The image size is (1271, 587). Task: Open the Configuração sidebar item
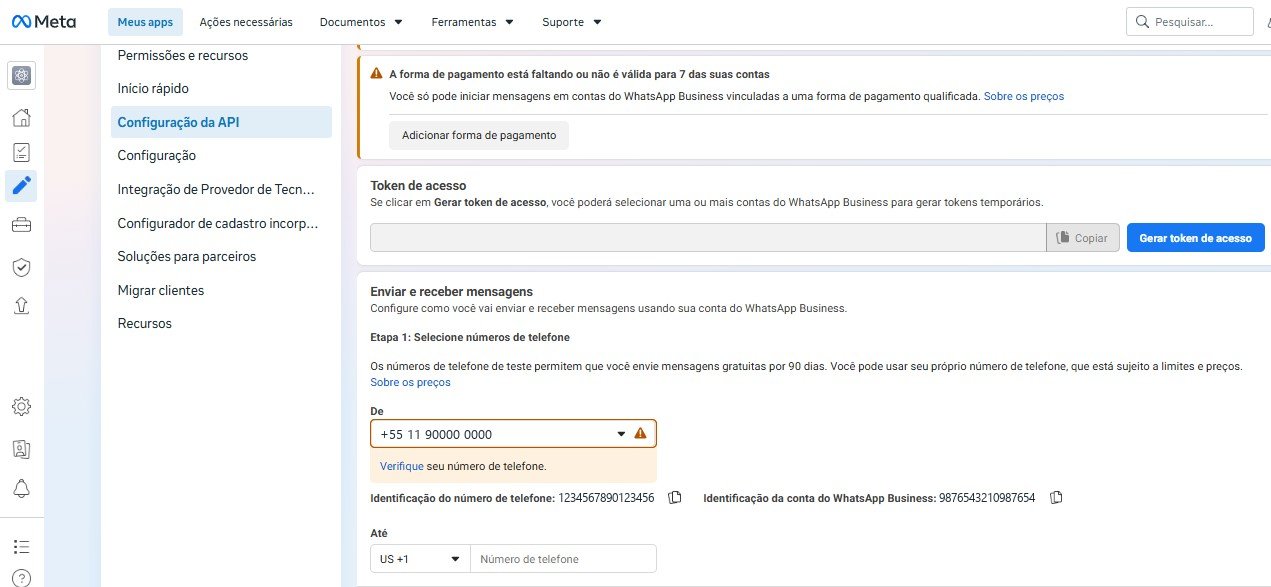click(157, 155)
